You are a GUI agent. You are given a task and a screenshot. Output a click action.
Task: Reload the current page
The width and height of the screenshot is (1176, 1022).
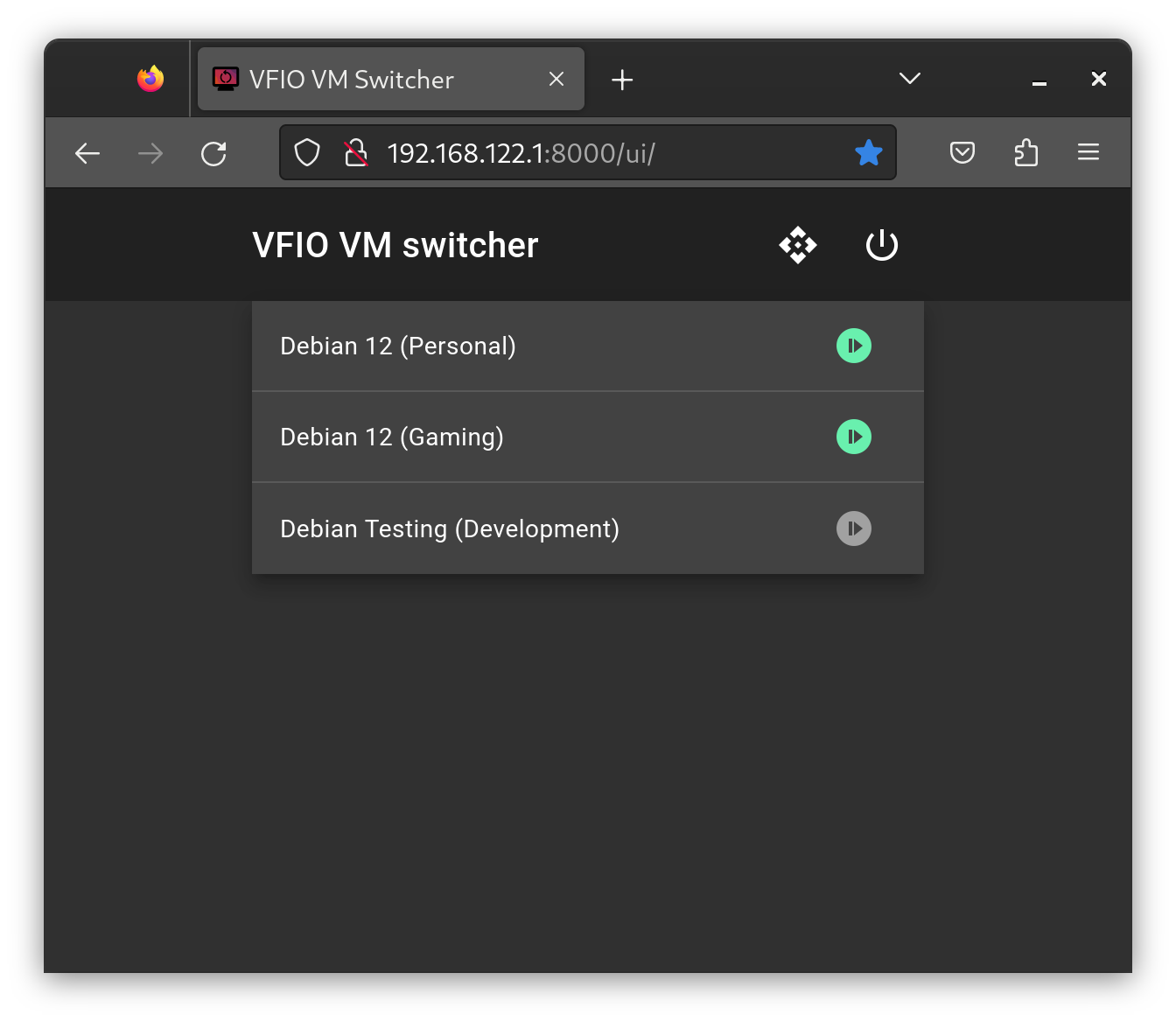(213, 154)
